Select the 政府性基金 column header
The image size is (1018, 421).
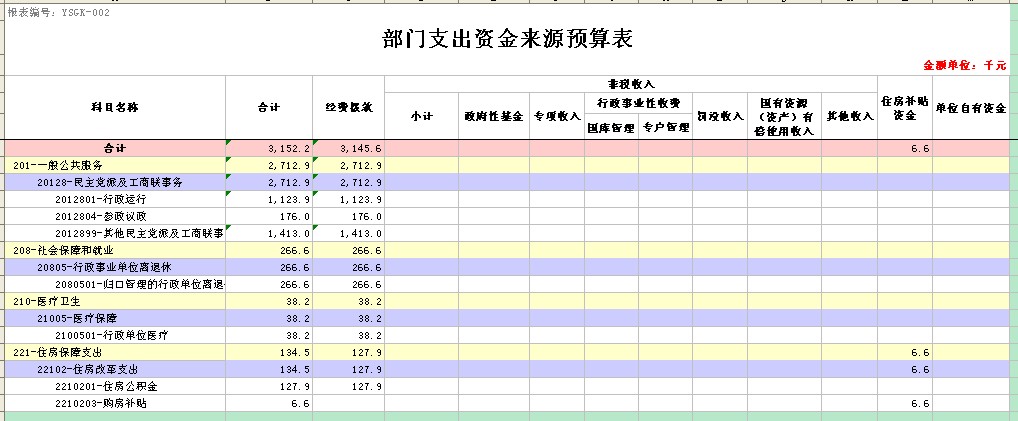pos(493,116)
